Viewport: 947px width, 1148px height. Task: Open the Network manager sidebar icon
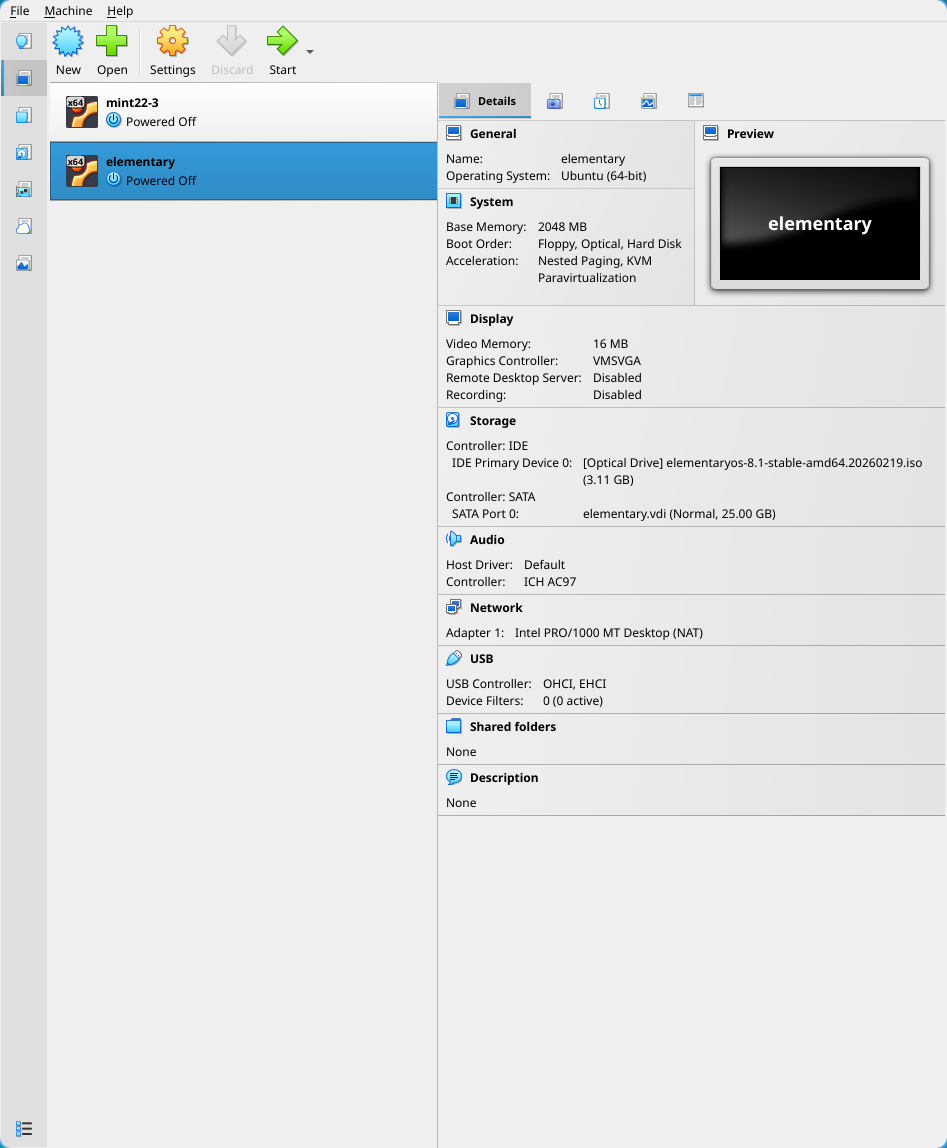coord(23,190)
